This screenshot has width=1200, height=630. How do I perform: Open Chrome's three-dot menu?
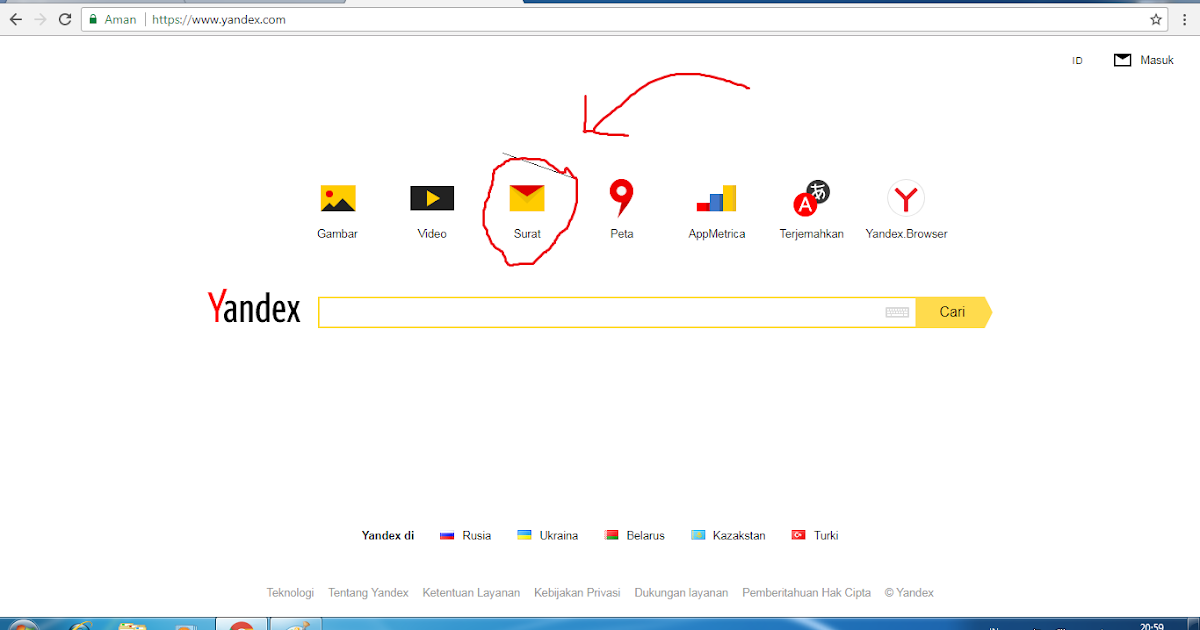tap(1183, 18)
